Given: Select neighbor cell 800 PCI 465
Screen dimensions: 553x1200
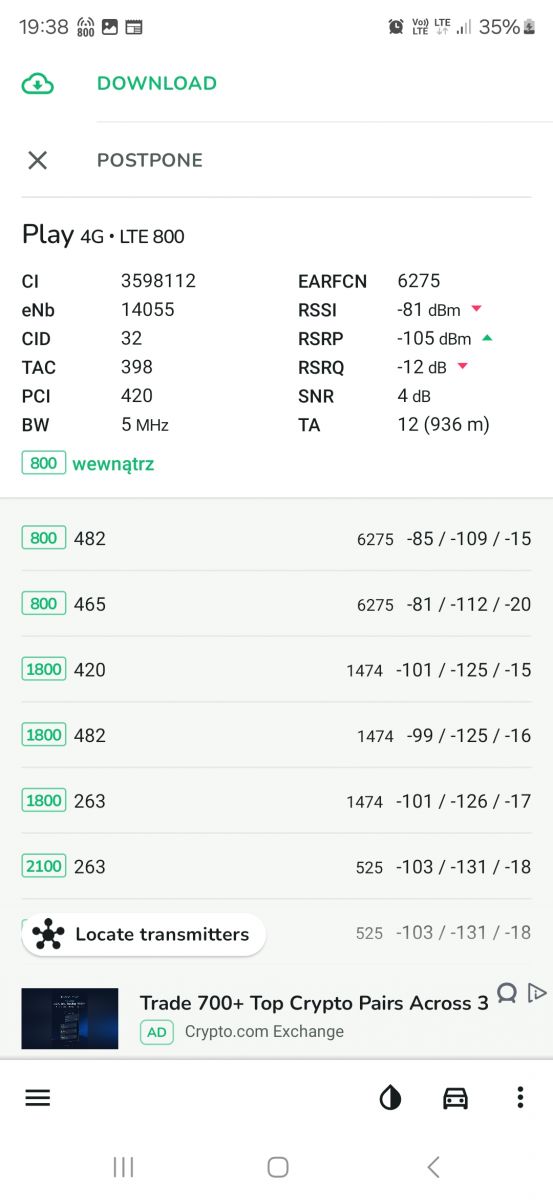Looking at the screenshot, I should (x=276, y=604).
